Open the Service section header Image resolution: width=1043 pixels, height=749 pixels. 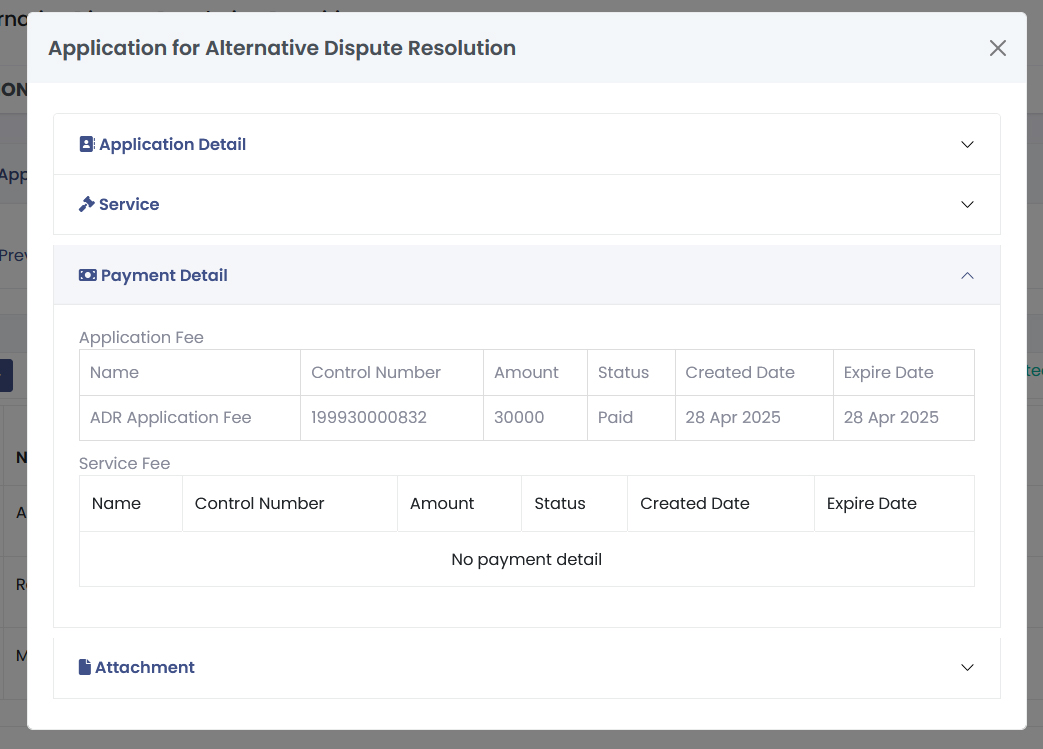click(129, 204)
